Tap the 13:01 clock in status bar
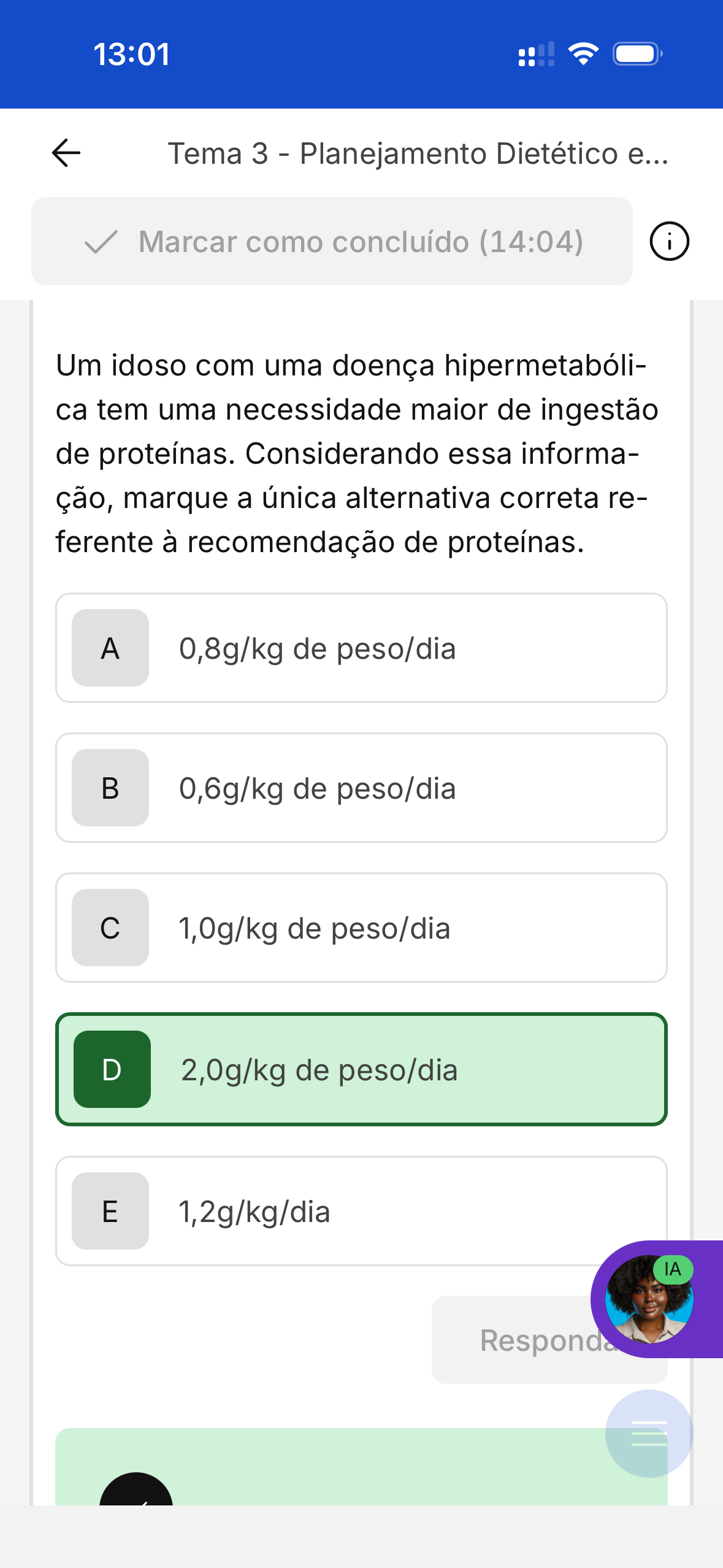The image size is (723, 1568). 132,54
